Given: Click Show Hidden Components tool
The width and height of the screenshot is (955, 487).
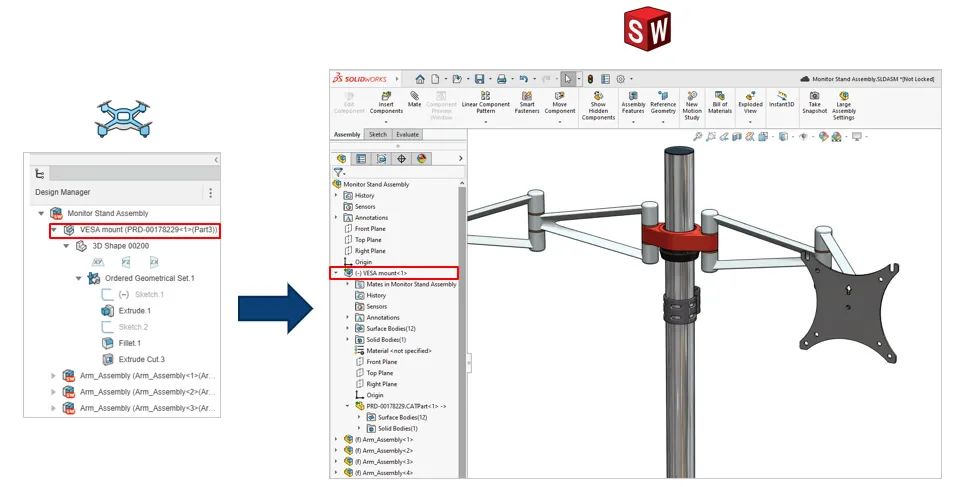Looking at the screenshot, I should click(598, 105).
